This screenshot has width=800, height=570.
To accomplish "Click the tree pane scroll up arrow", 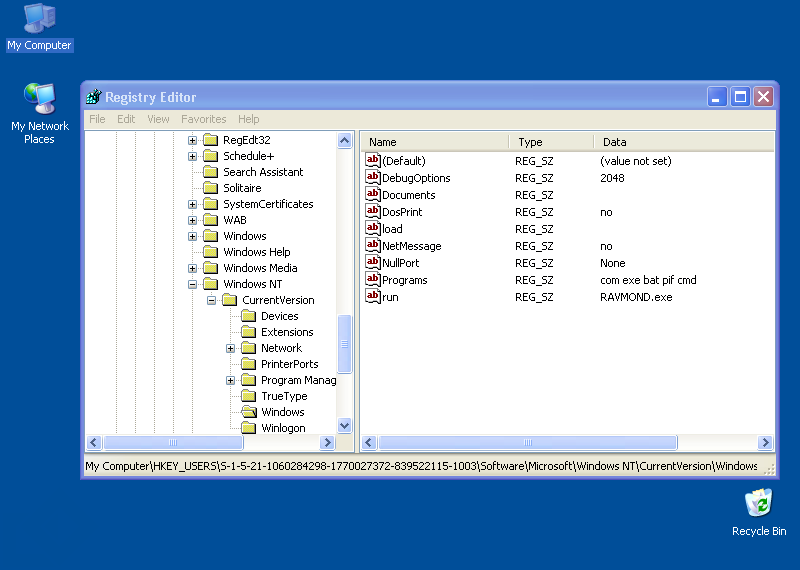I will [x=344, y=140].
